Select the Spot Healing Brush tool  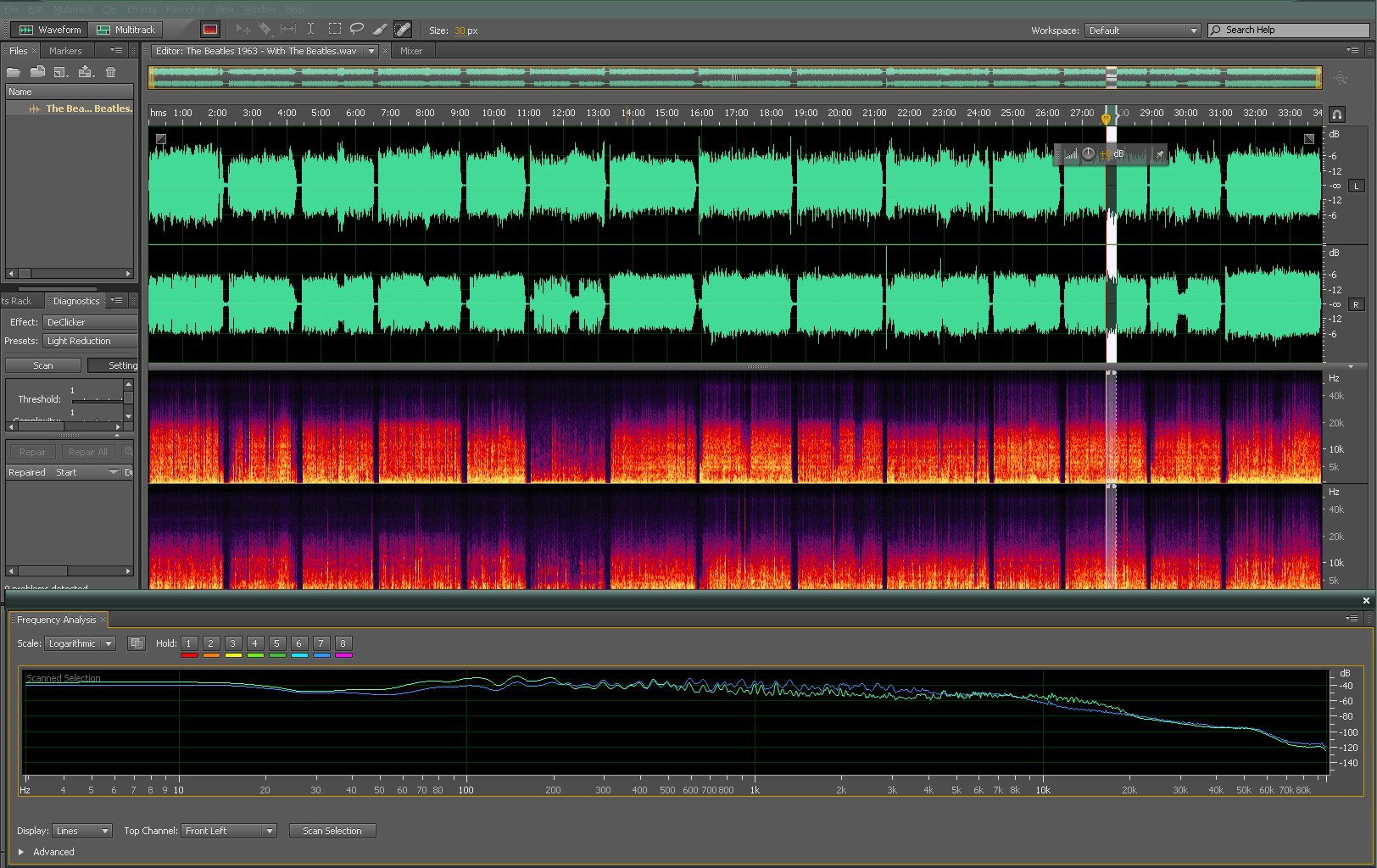click(403, 30)
